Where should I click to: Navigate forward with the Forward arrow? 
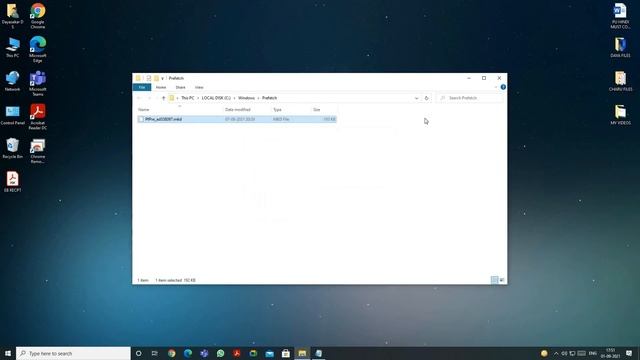pyautogui.click(x=149, y=98)
